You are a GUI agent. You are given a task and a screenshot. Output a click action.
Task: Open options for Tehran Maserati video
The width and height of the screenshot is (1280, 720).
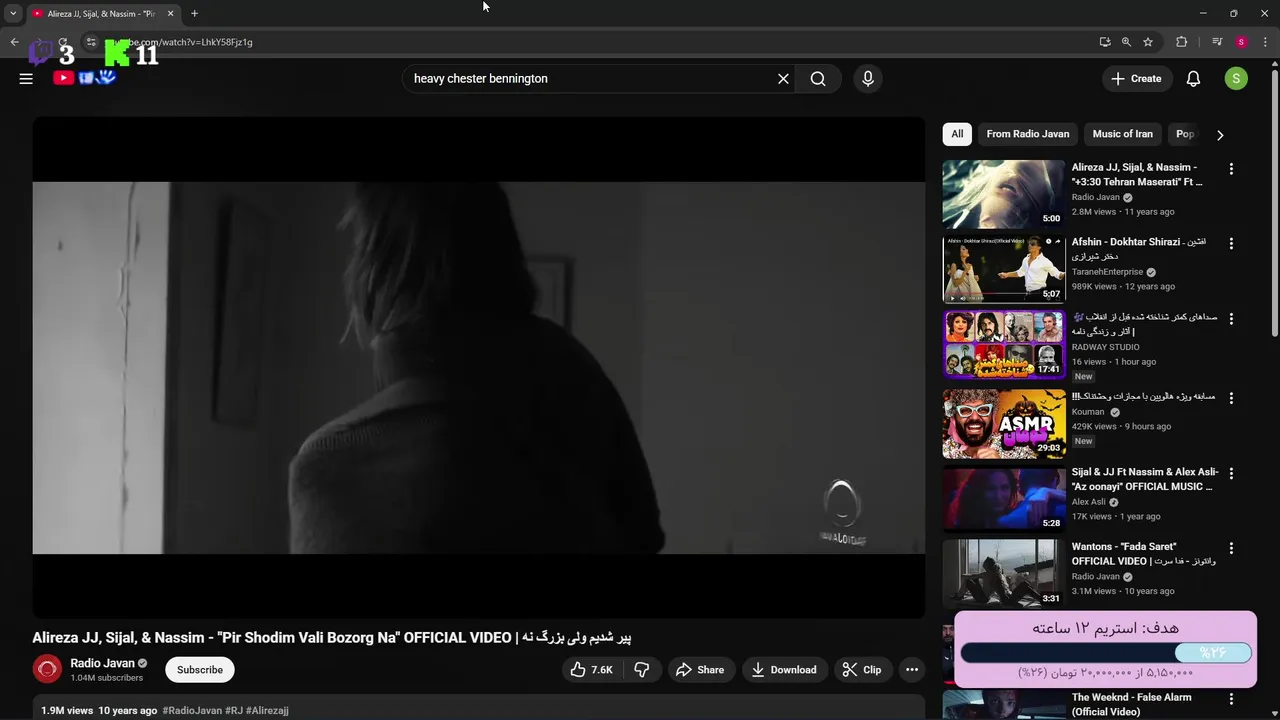(1231, 169)
